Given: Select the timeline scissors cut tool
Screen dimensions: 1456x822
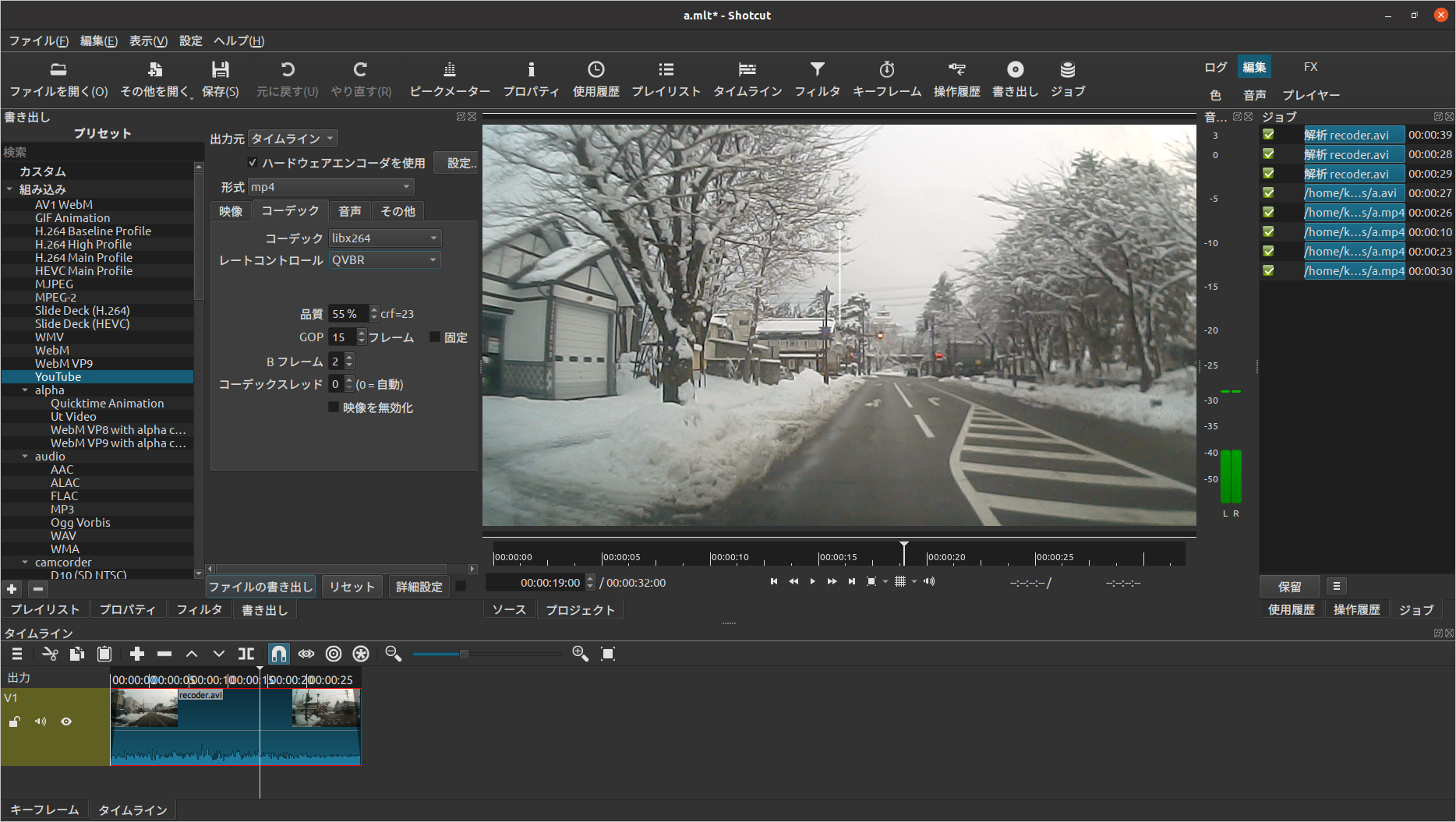Looking at the screenshot, I should (49, 654).
